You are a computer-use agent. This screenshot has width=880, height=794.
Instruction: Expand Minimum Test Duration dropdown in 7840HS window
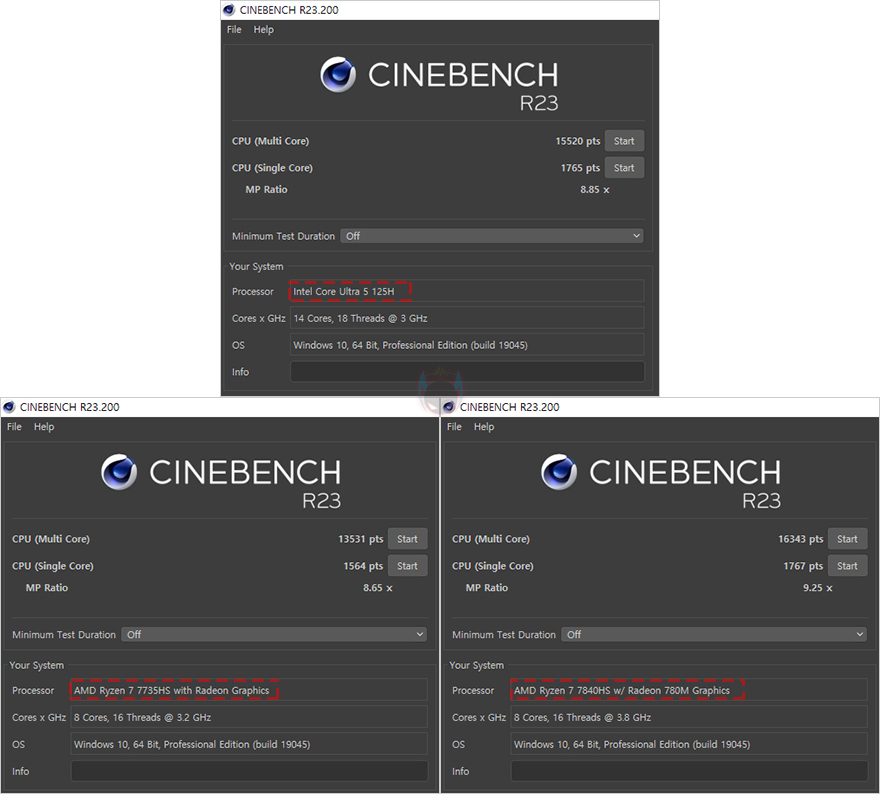point(714,635)
